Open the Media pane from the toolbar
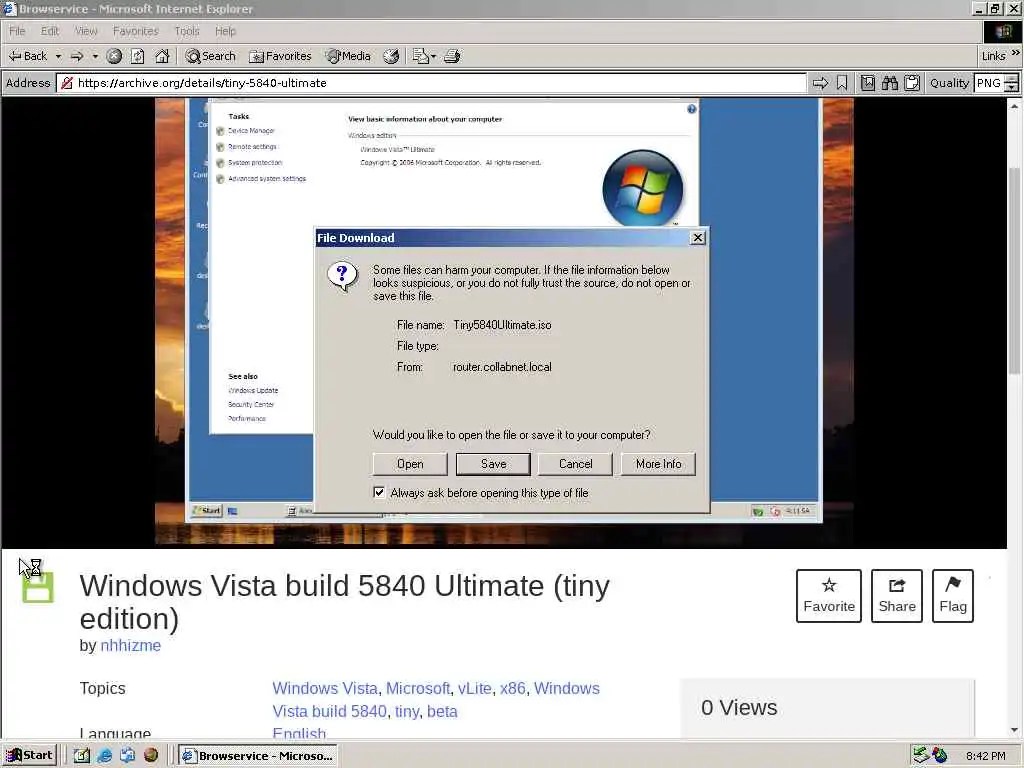This screenshot has width=1024, height=768. (x=348, y=56)
